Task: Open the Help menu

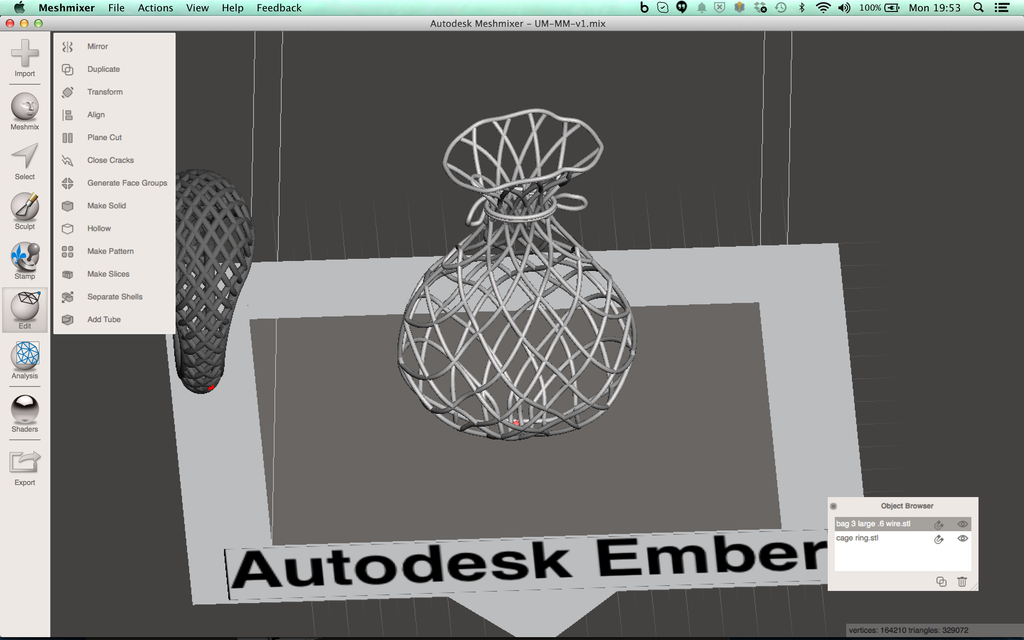Action: (x=232, y=8)
